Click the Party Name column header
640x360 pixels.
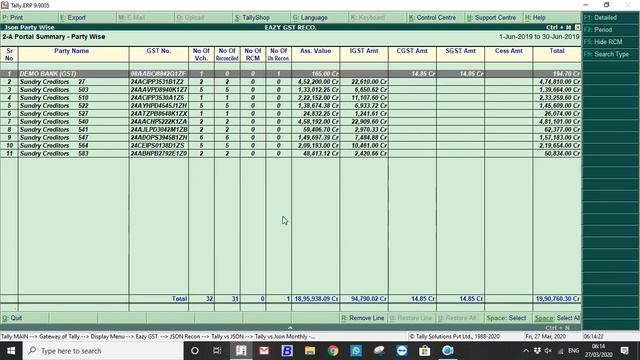pos(71,51)
